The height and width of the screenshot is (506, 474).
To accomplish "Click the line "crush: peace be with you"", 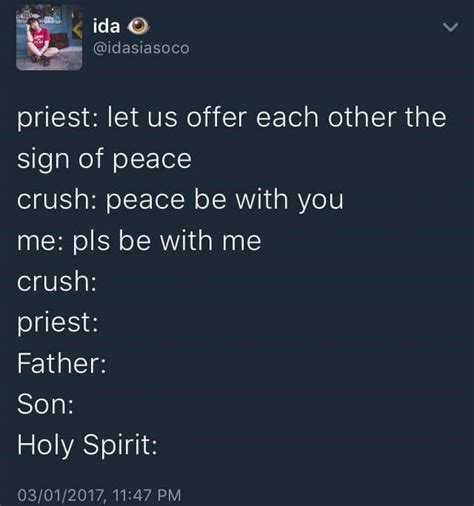I will [180, 200].
